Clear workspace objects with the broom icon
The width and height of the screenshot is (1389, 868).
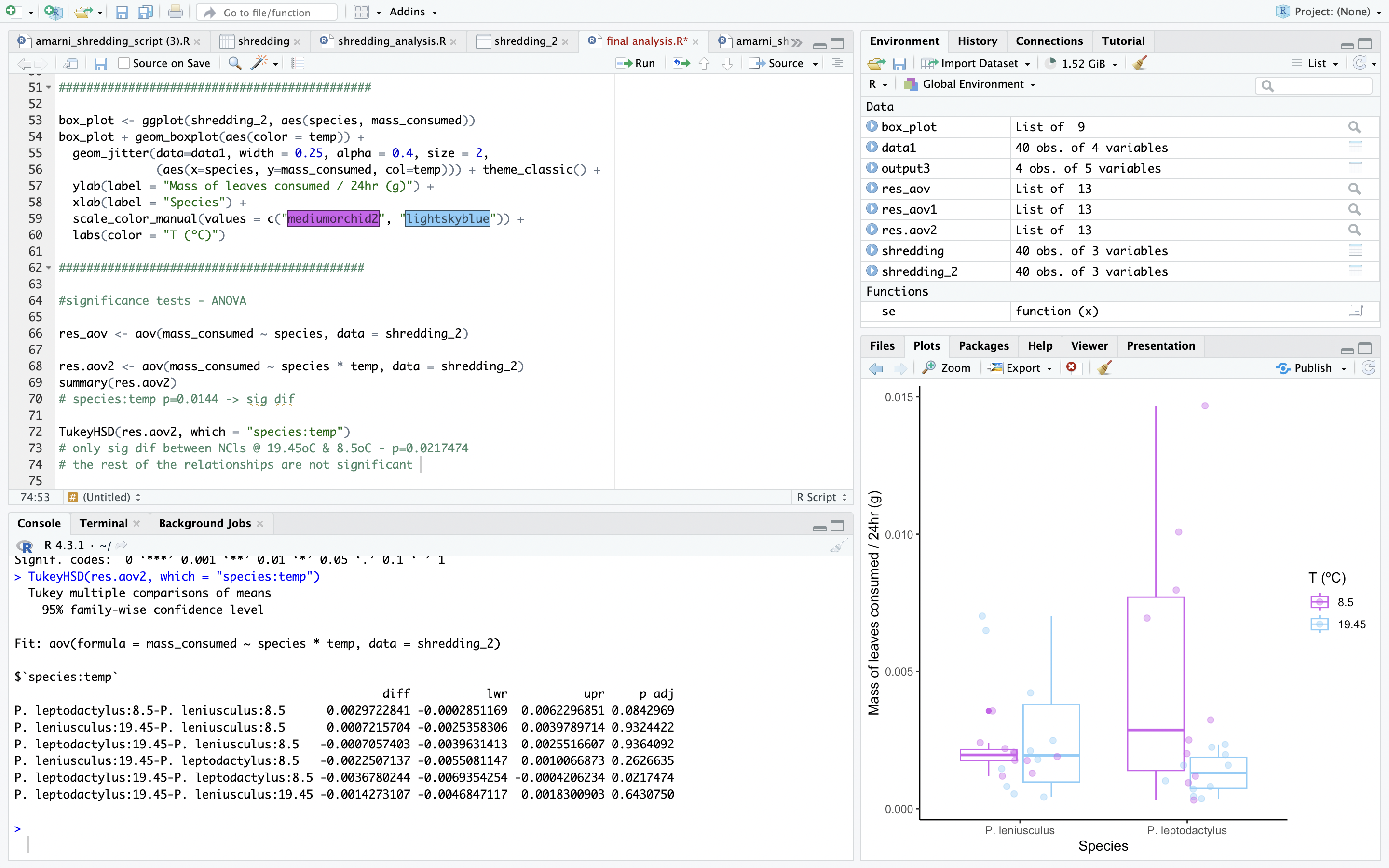1140,63
